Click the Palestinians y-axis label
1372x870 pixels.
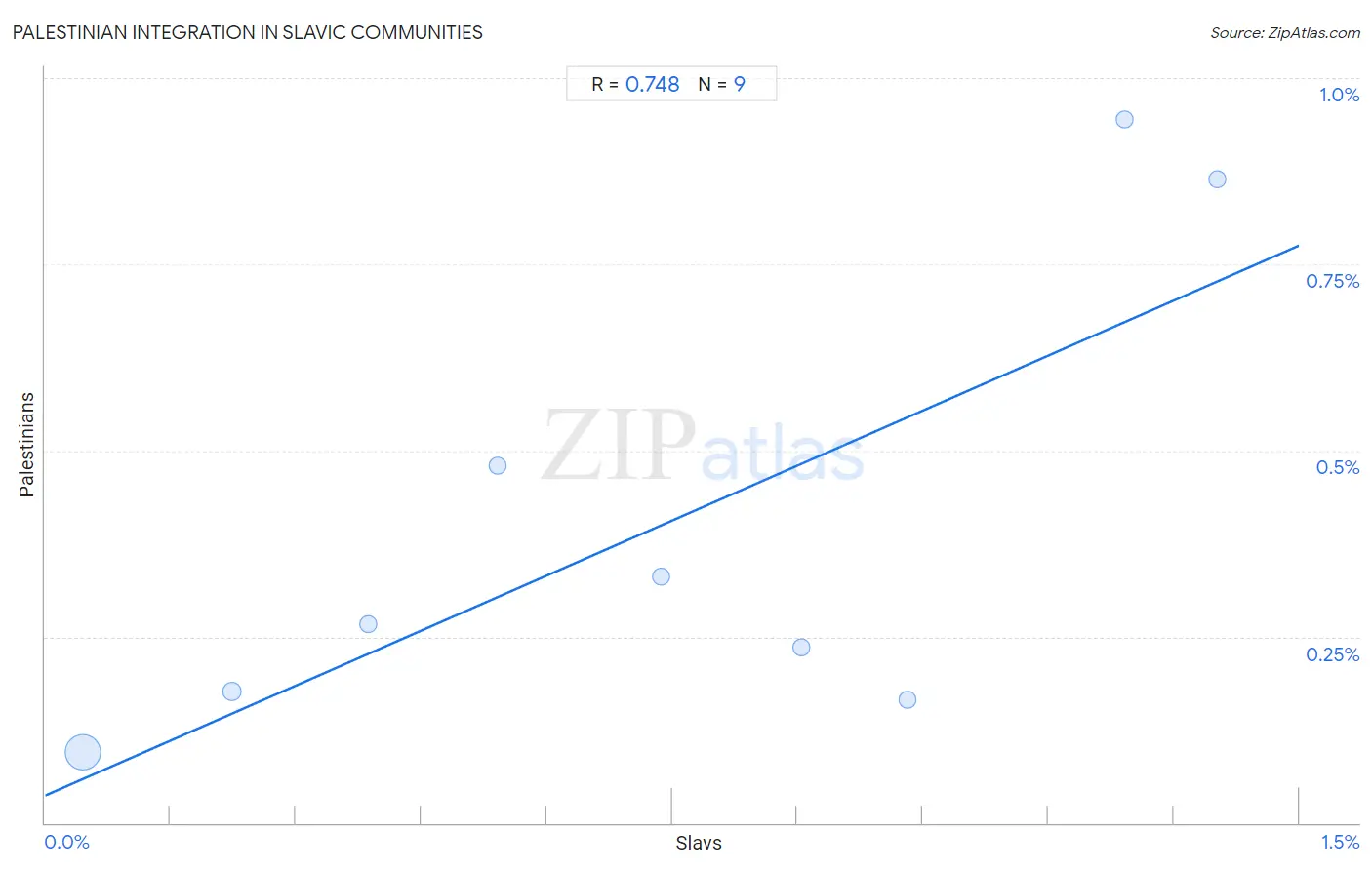tap(26, 445)
